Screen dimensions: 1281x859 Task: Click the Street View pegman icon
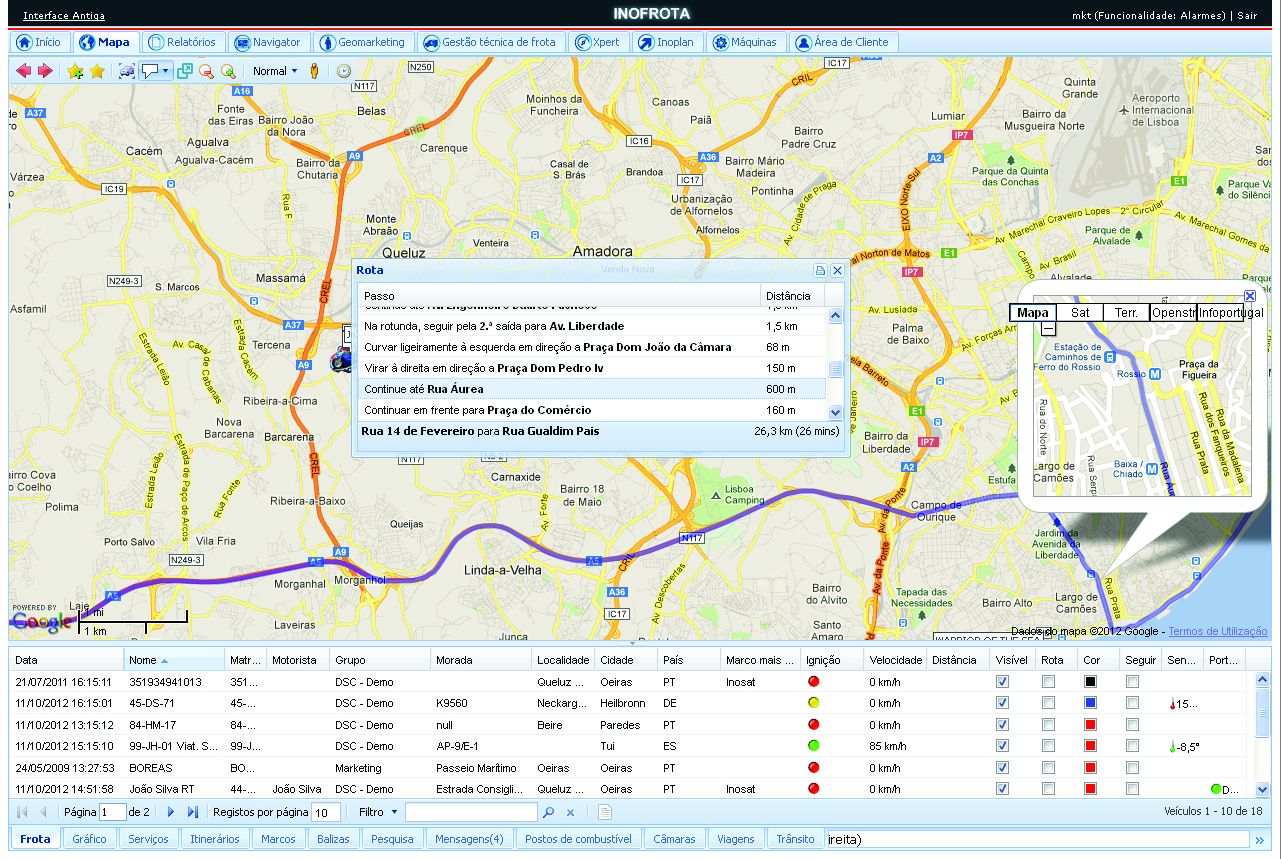(x=314, y=71)
